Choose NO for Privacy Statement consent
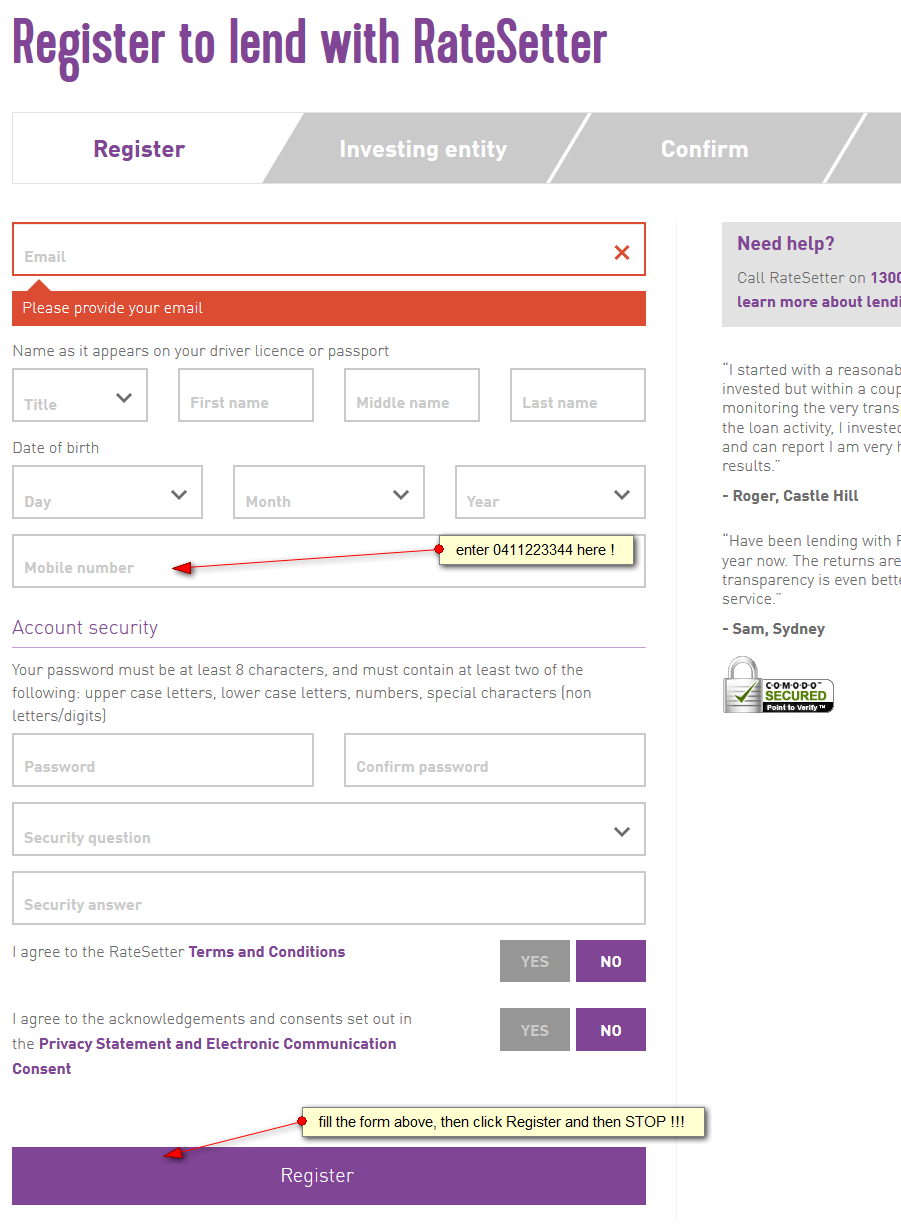This screenshot has height=1225, width=901. pyautogui.click(x=611, y=1030)
